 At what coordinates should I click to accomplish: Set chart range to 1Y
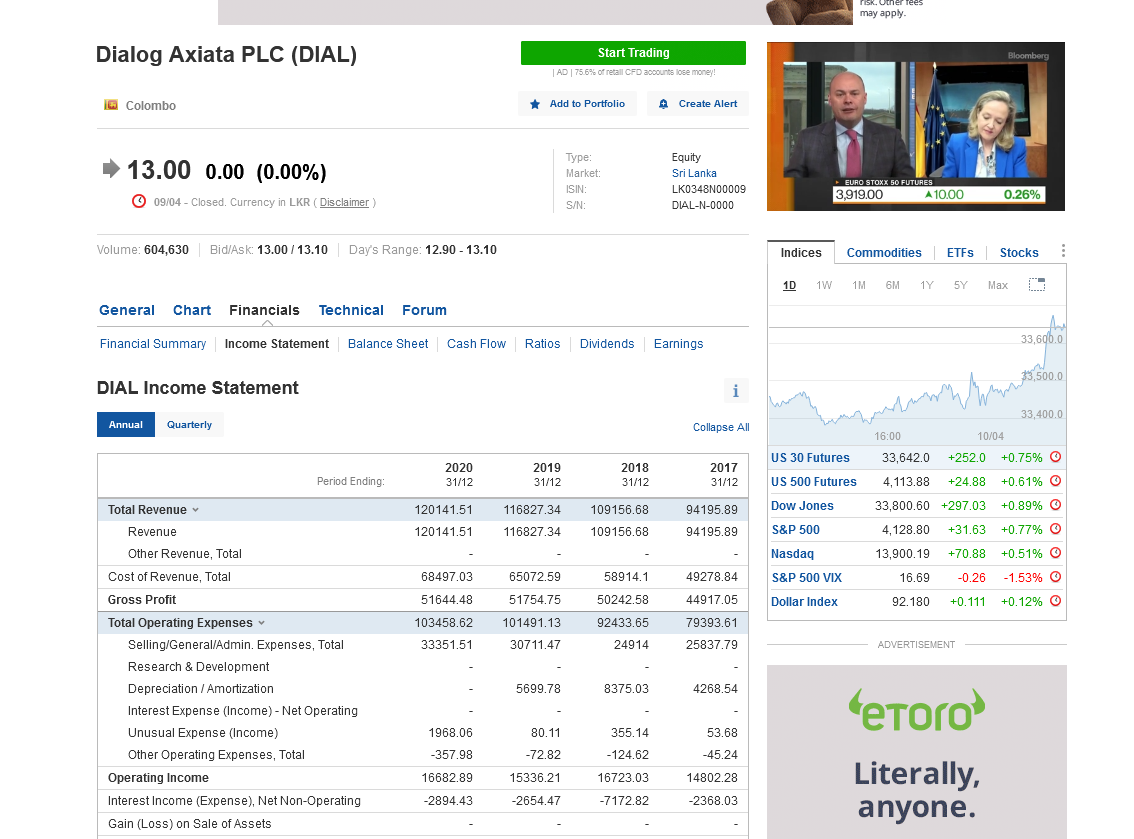[926, 286]
